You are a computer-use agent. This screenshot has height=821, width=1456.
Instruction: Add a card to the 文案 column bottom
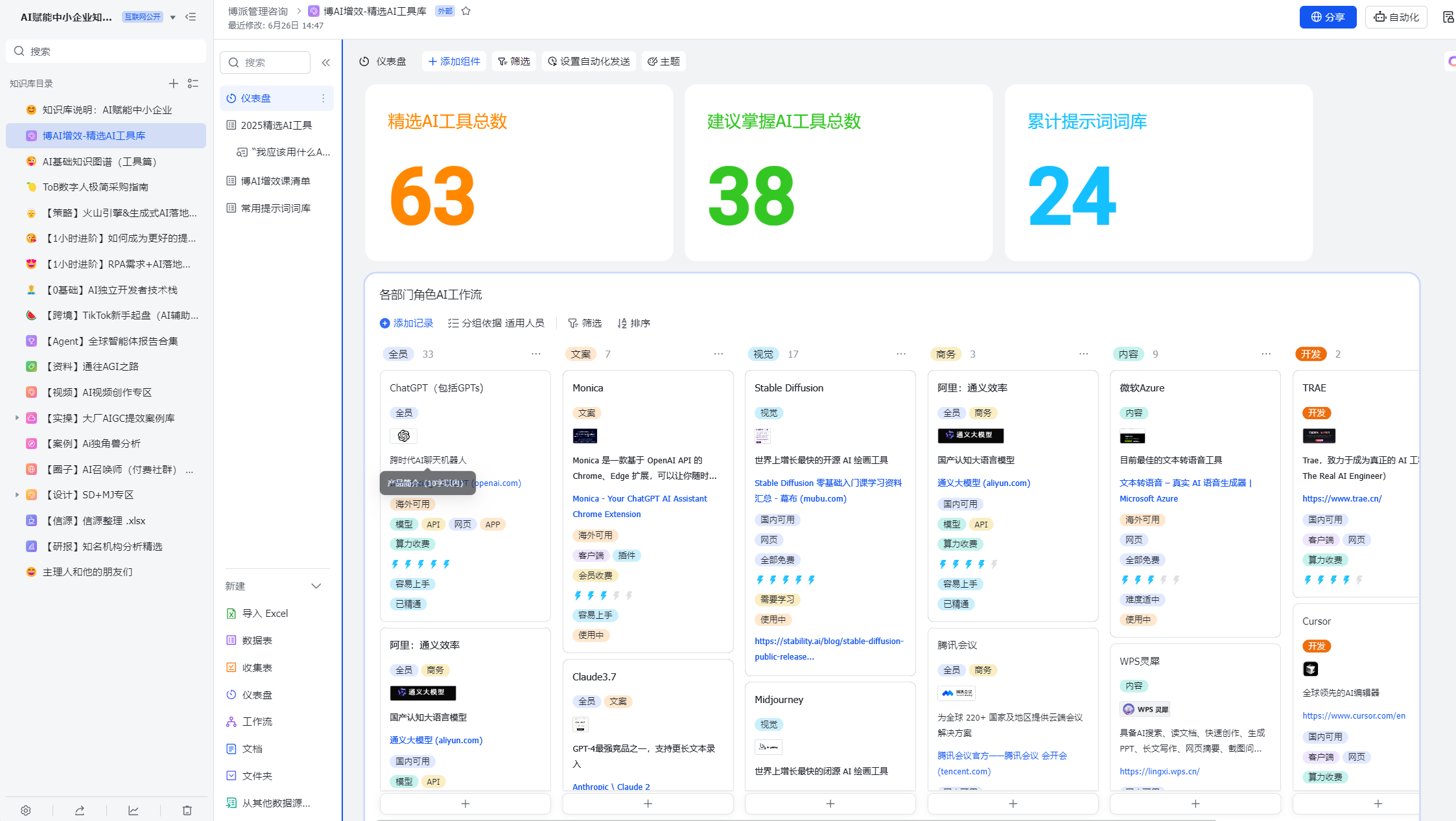coord(648,804)
